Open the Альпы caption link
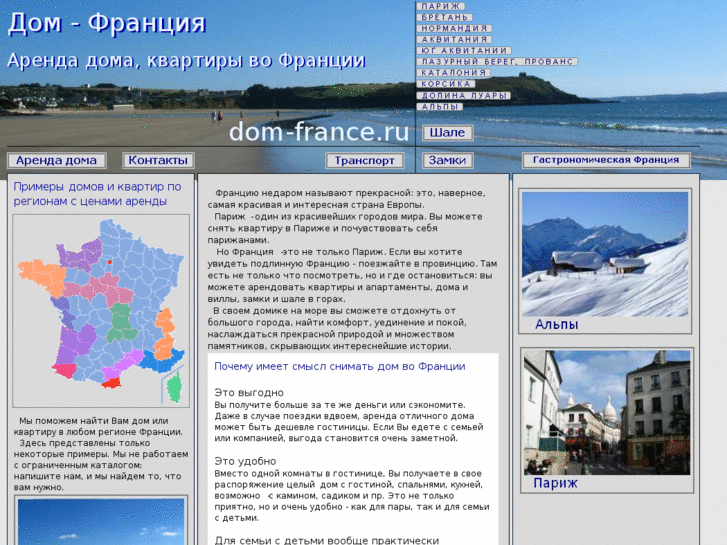727x545 pixels. [556, 324]
